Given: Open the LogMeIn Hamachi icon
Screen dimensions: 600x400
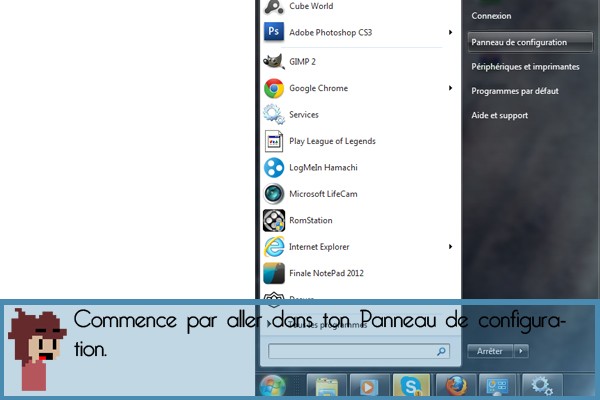Looking at the screenshot, I should click(274, 167).
